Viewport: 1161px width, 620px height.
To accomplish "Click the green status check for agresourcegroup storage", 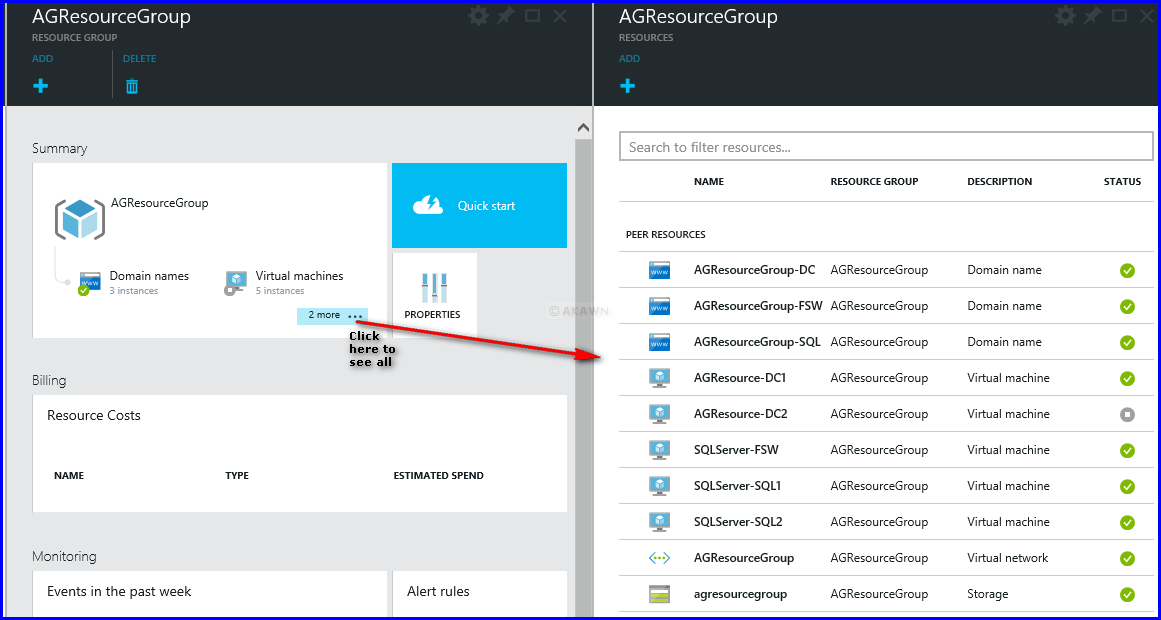I will 1127,595.
